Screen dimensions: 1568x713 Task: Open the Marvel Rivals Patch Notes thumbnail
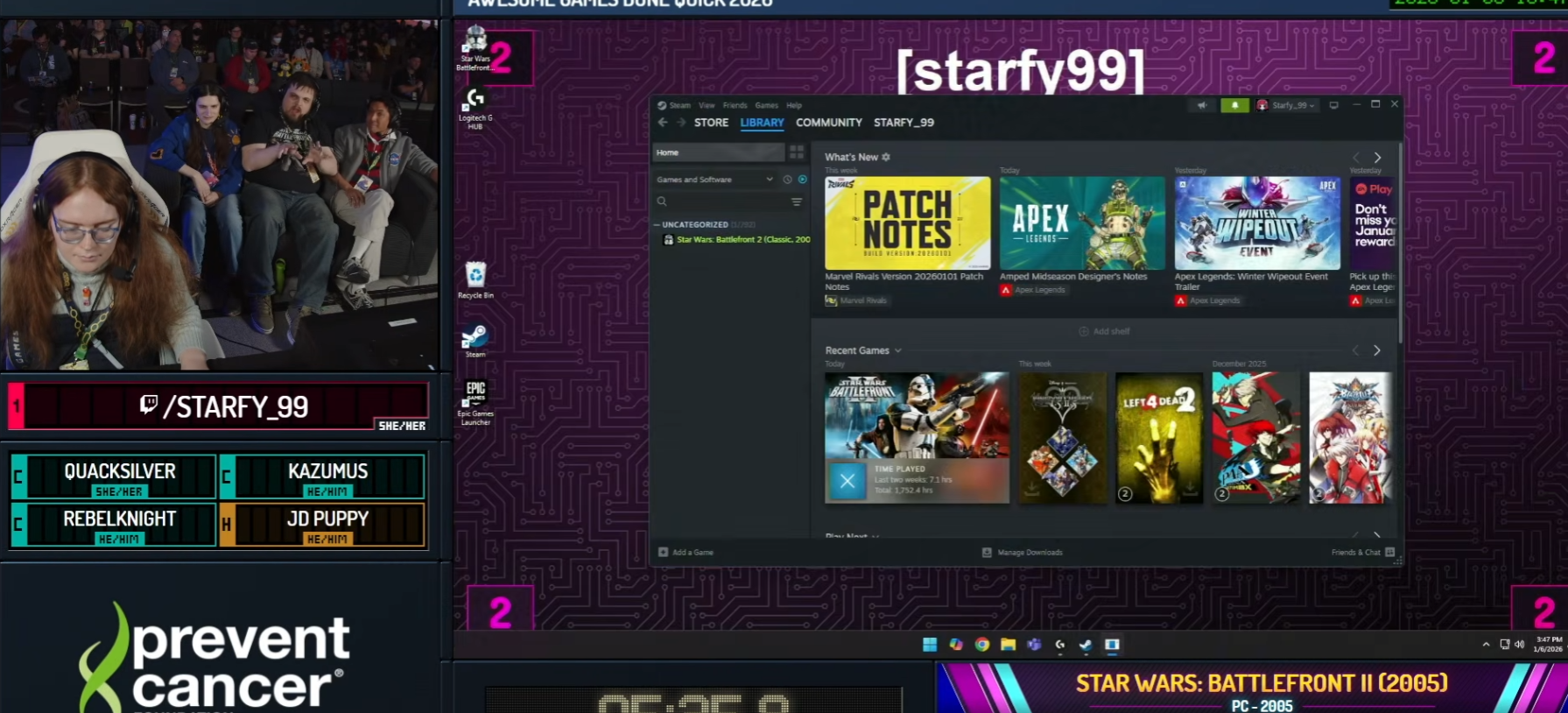[x=908, y=223]
